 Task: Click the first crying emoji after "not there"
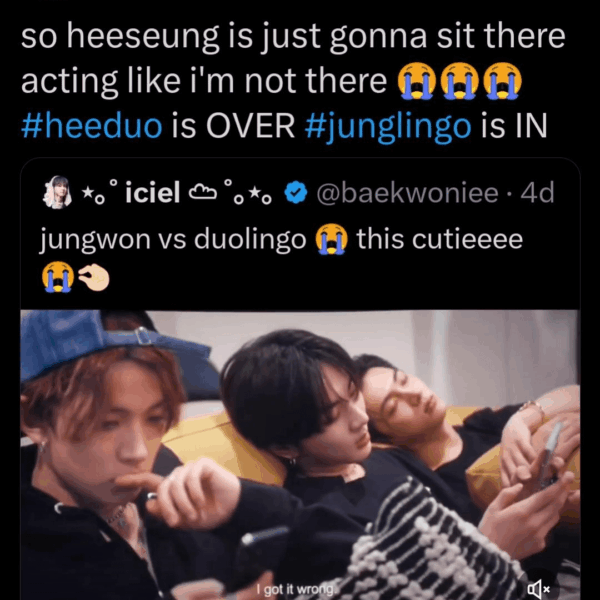(416, 81)
